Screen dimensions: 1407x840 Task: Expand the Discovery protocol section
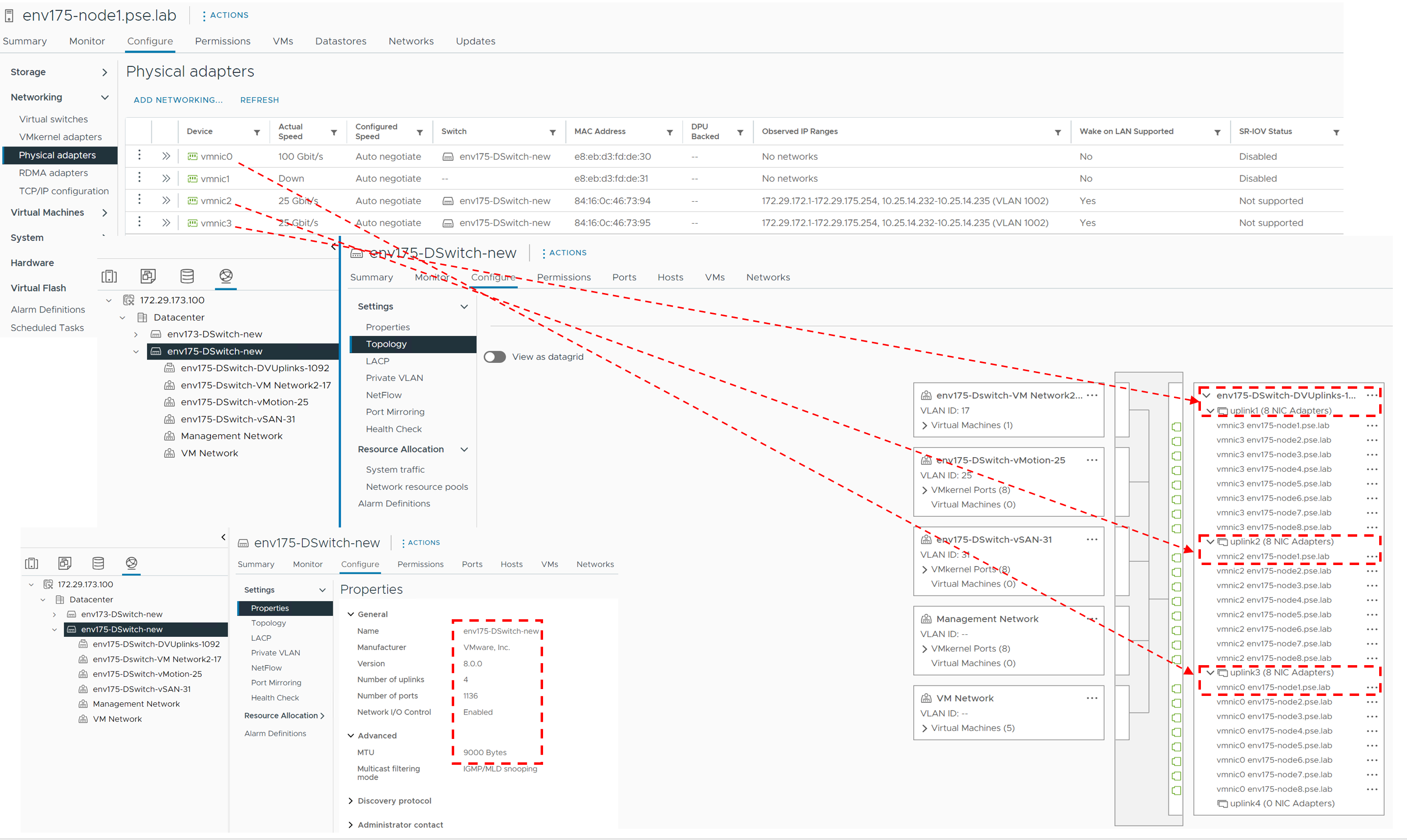click(x=351, y=800)
